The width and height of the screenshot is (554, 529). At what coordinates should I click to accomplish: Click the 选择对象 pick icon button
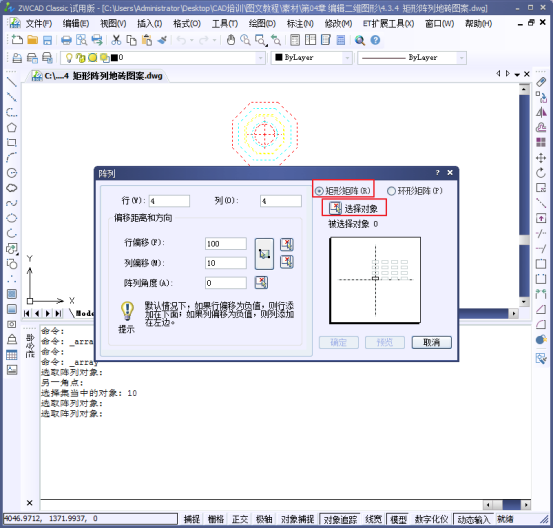click(335, 208)
